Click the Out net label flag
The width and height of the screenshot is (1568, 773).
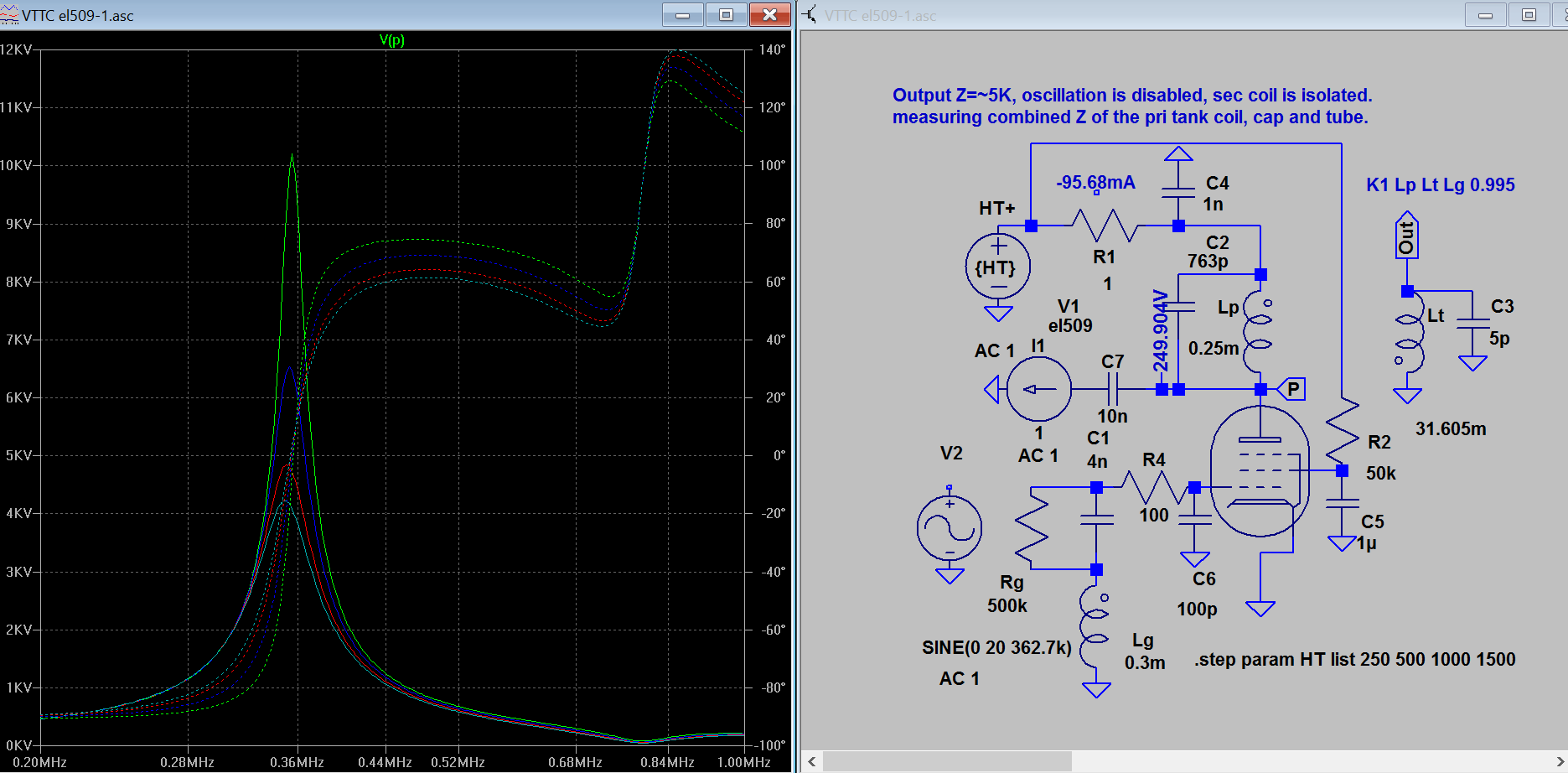click(x=1407, y=236)
